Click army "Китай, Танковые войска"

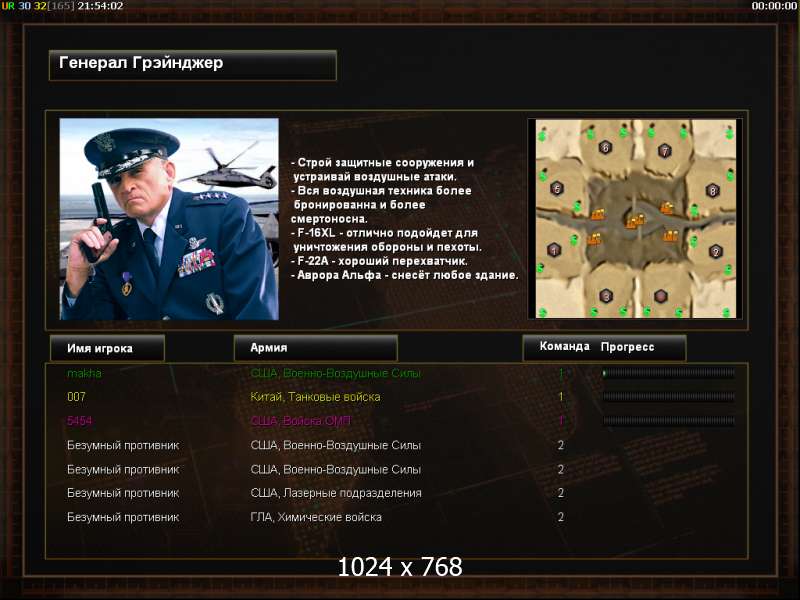pyautogui.click(x=315, y=397)
